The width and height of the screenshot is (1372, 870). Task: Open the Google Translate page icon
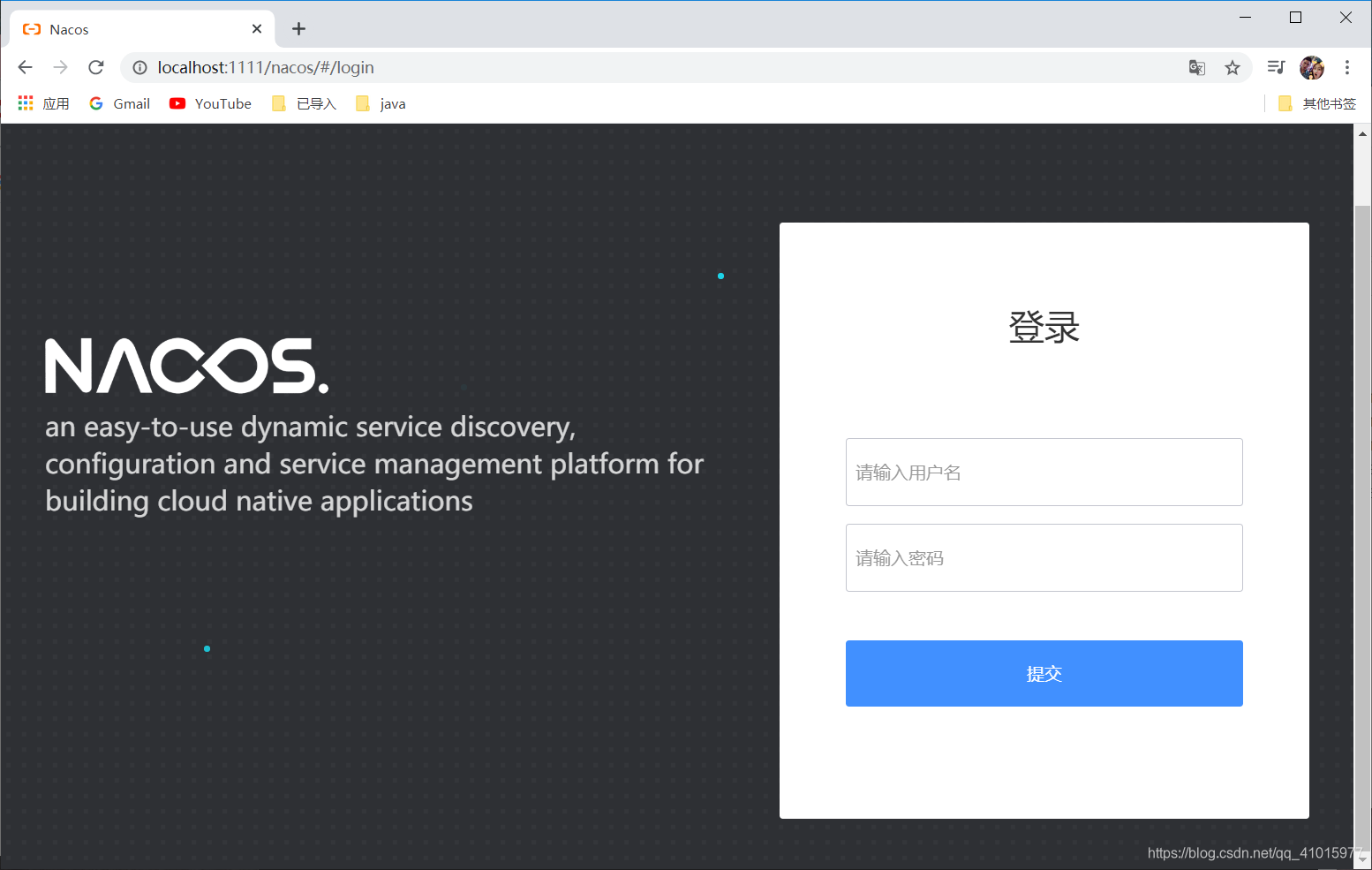pos(1197,67)
